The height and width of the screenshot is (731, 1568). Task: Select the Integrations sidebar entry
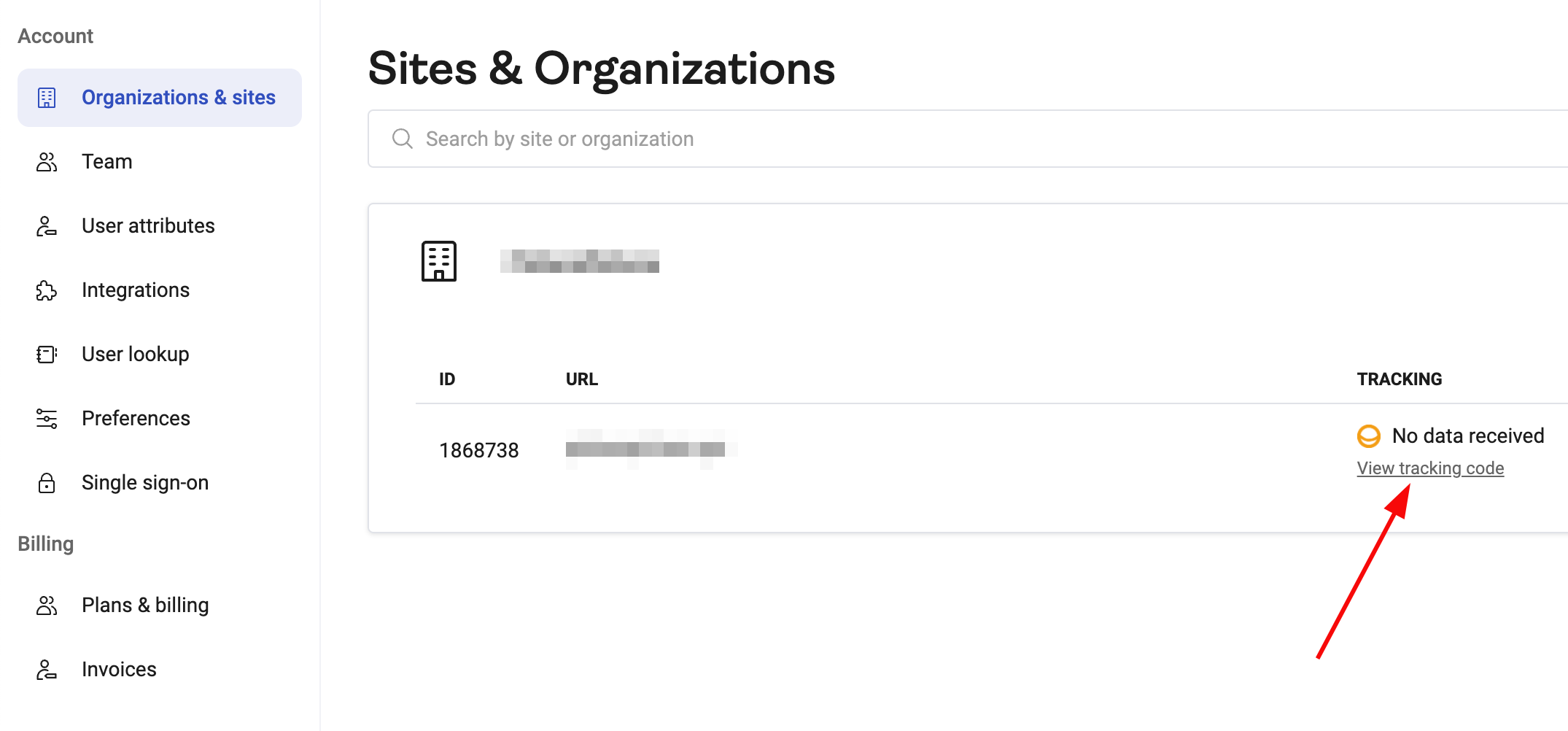click(x=136, y=290)
